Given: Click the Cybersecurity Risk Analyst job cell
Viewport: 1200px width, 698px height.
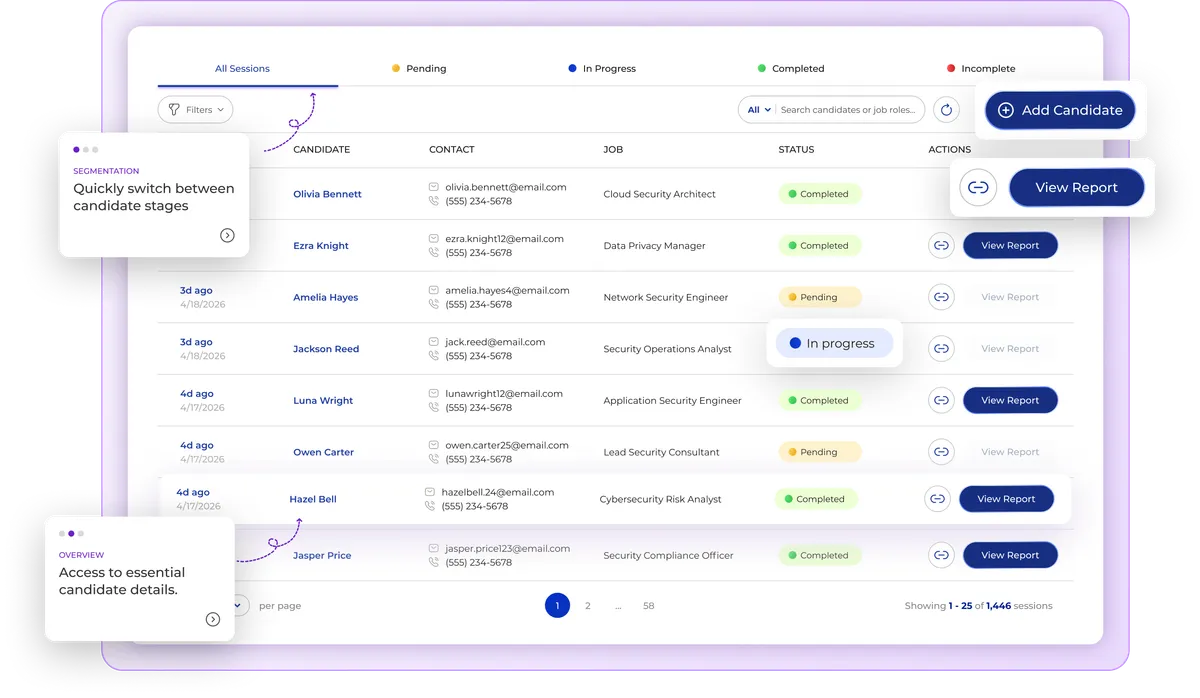Looking at the screenshot, I should [x=660, y=499].
